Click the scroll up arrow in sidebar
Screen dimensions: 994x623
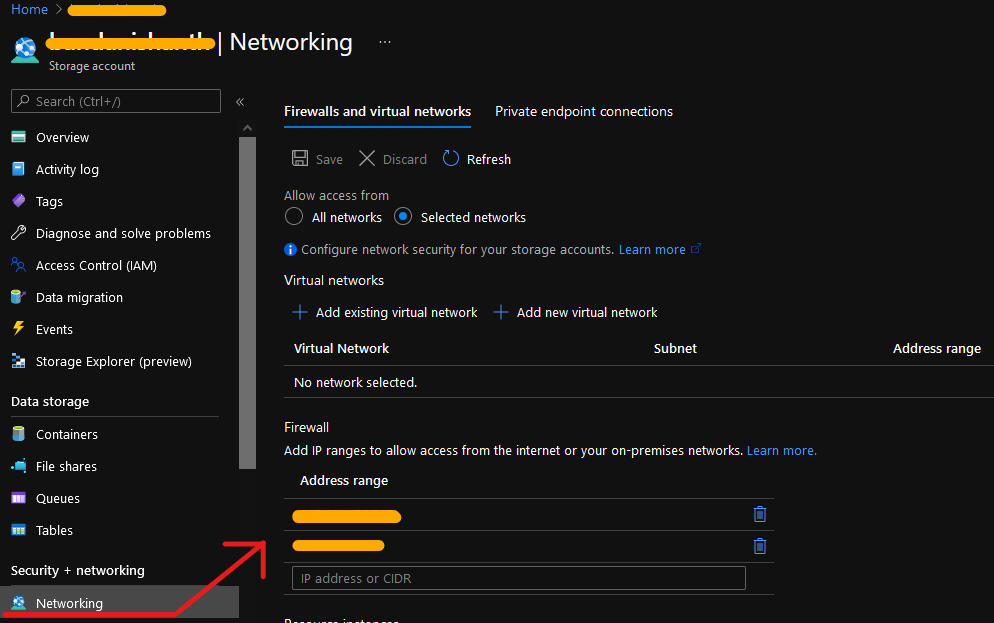click(247, 129)
